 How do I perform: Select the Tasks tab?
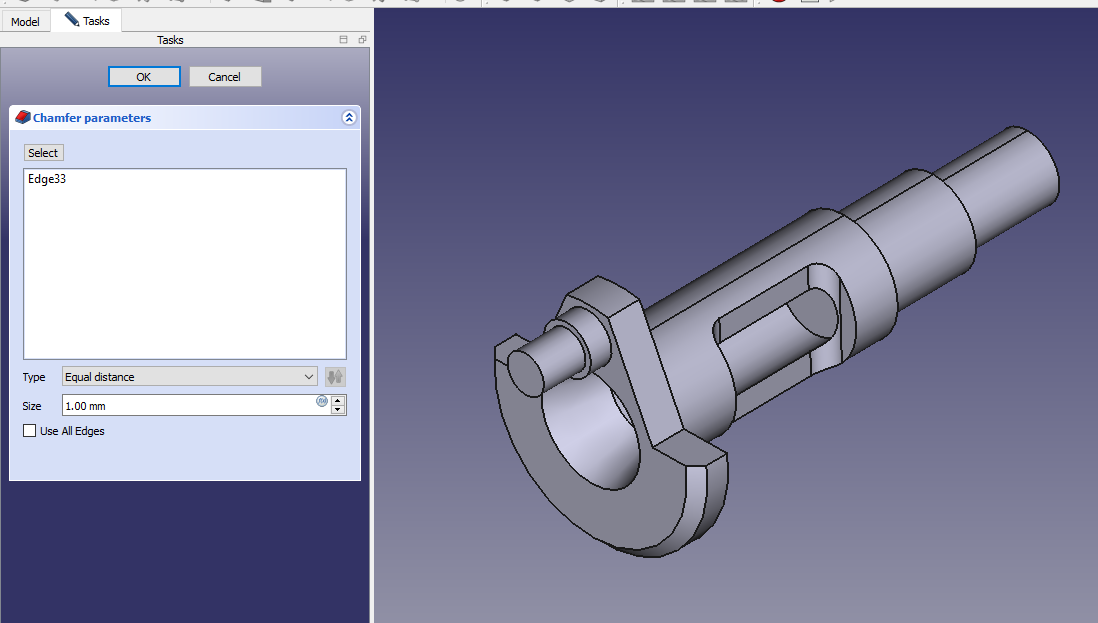tap(87, 20)
